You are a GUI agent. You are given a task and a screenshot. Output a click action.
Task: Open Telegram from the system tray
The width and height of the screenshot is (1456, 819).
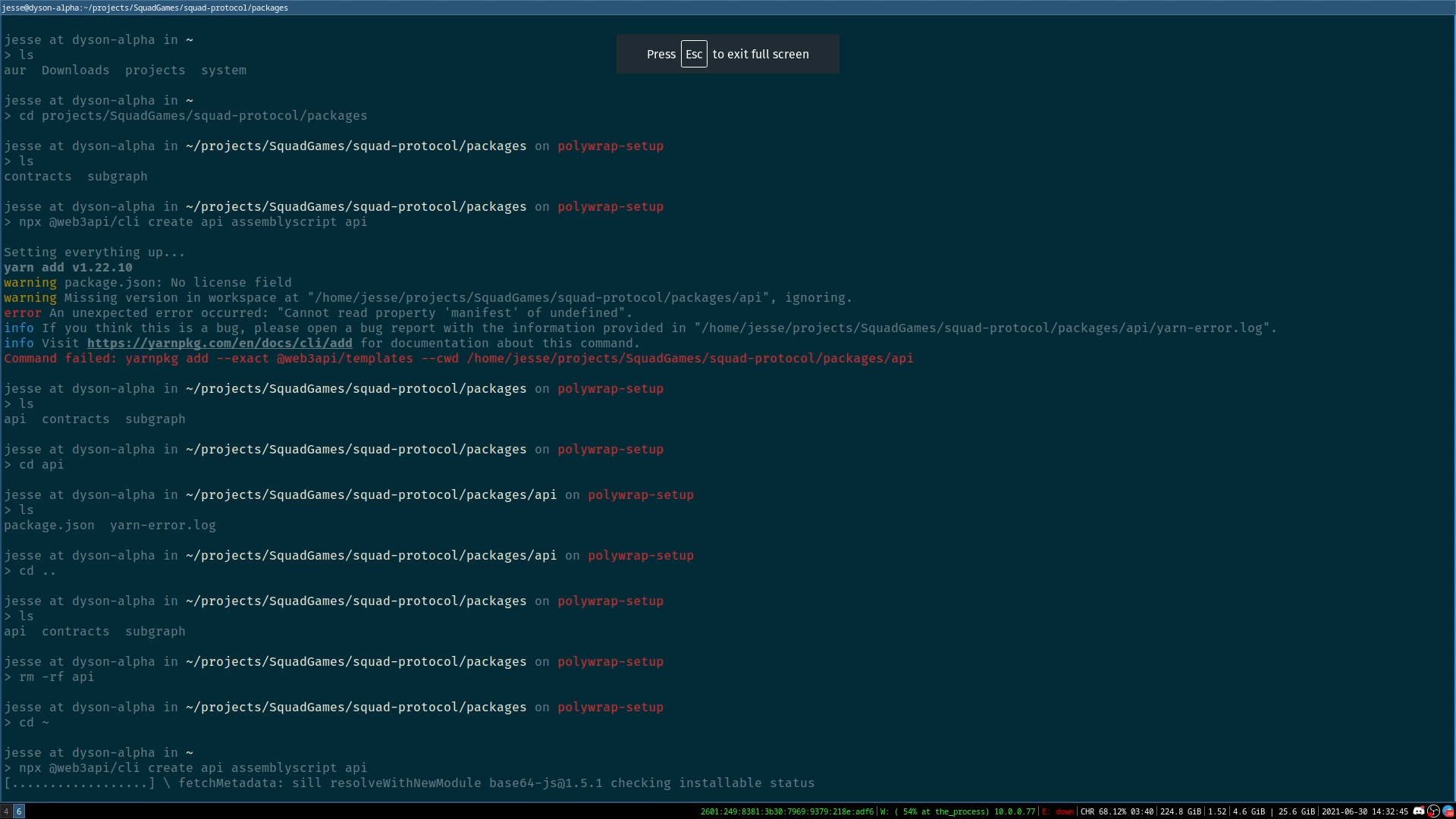(x=1447, y=811)
